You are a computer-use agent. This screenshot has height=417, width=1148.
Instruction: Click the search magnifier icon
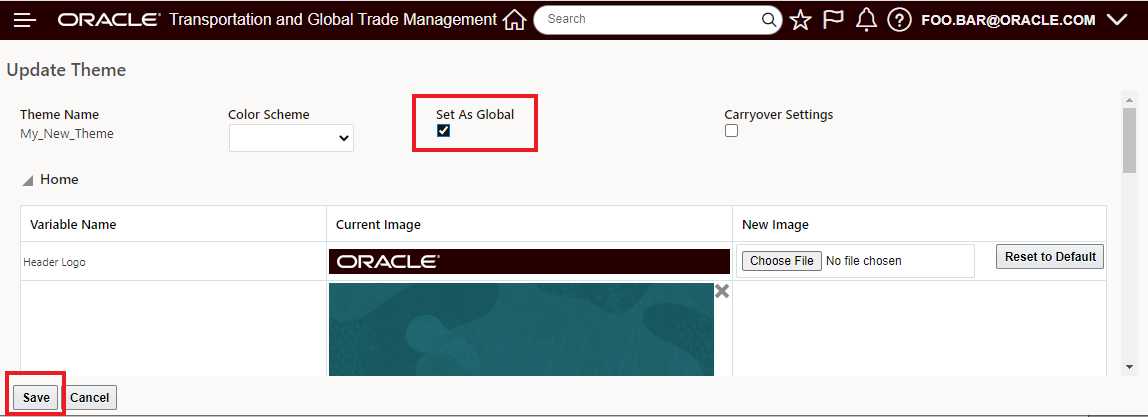point(769,20)
